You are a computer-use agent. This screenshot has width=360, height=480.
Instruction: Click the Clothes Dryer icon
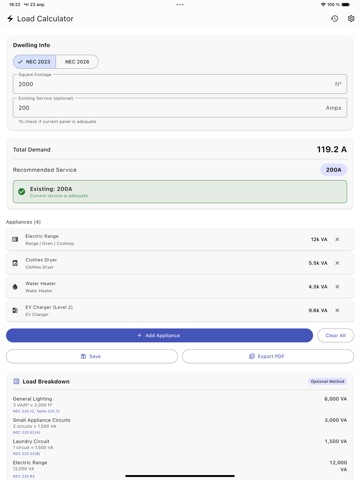[x=15, y=263]
